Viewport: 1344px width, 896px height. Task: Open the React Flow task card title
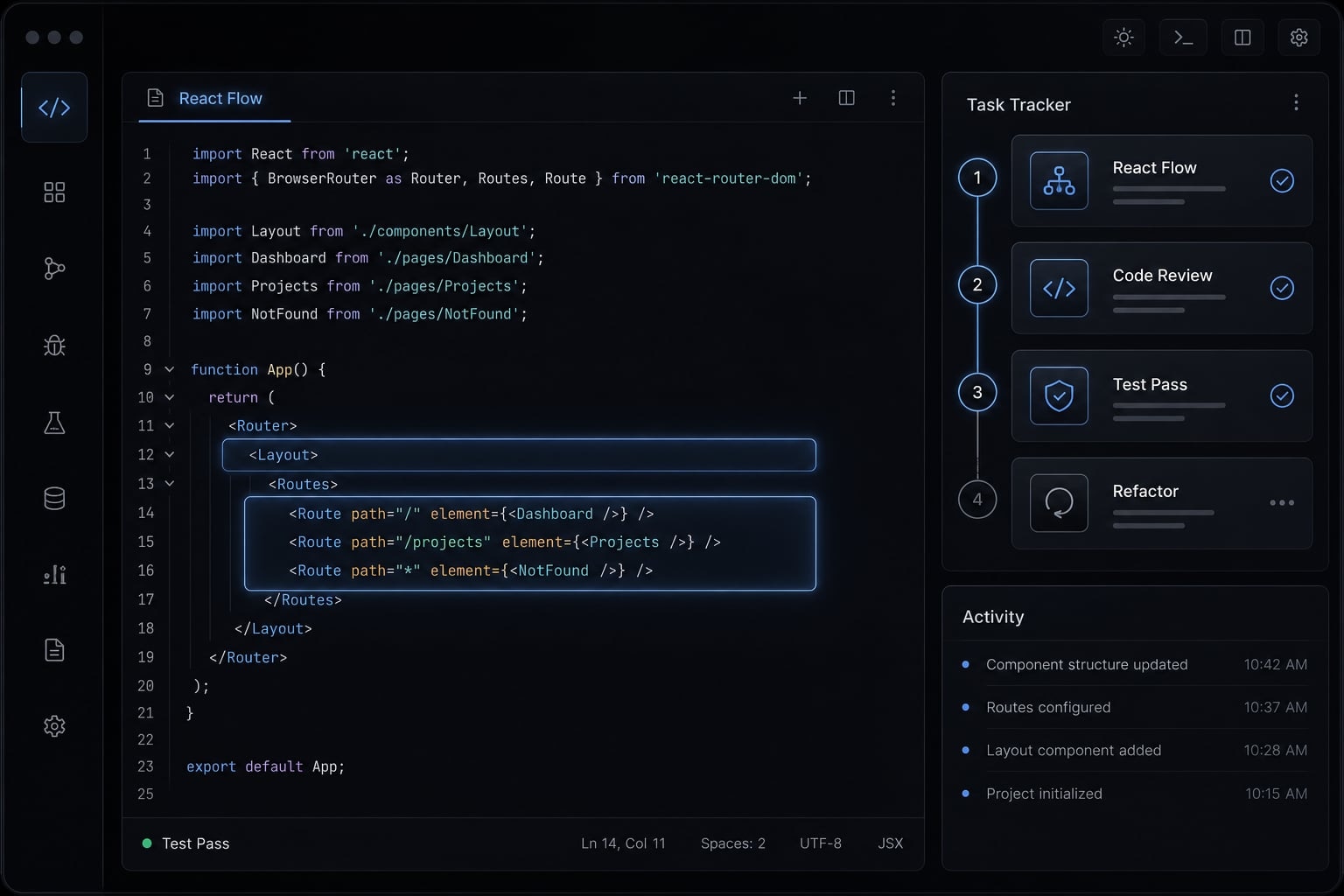pyautogui.click(x=1154, y=167)
